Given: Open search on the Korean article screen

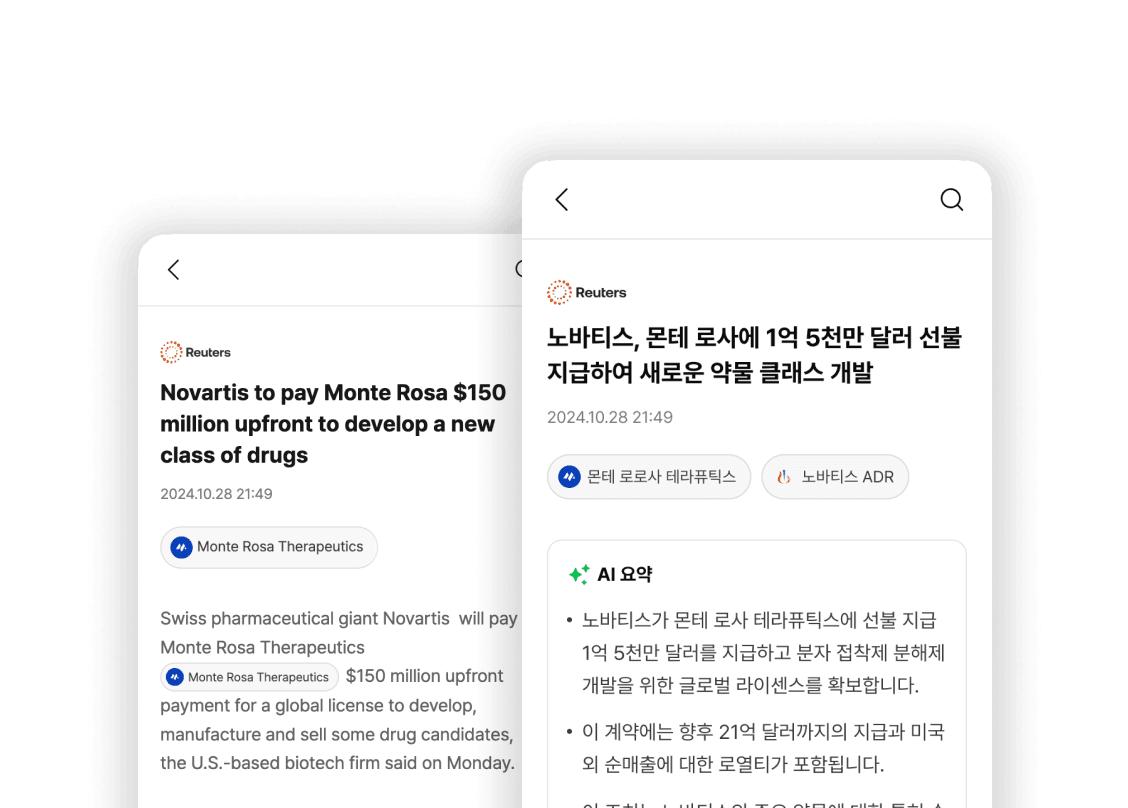Looking at the screenshot, I should (951, 200).
